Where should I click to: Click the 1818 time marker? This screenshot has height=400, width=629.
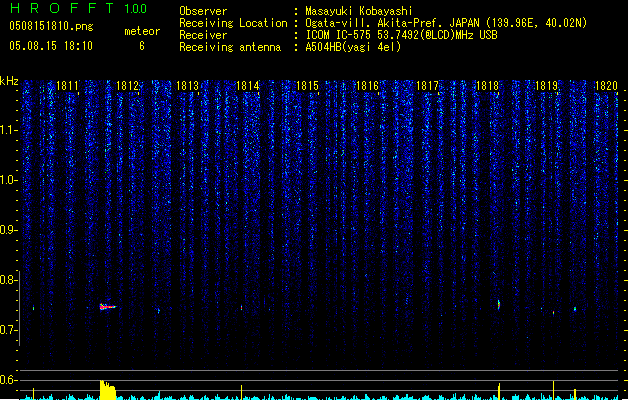(x=487, y=86)
